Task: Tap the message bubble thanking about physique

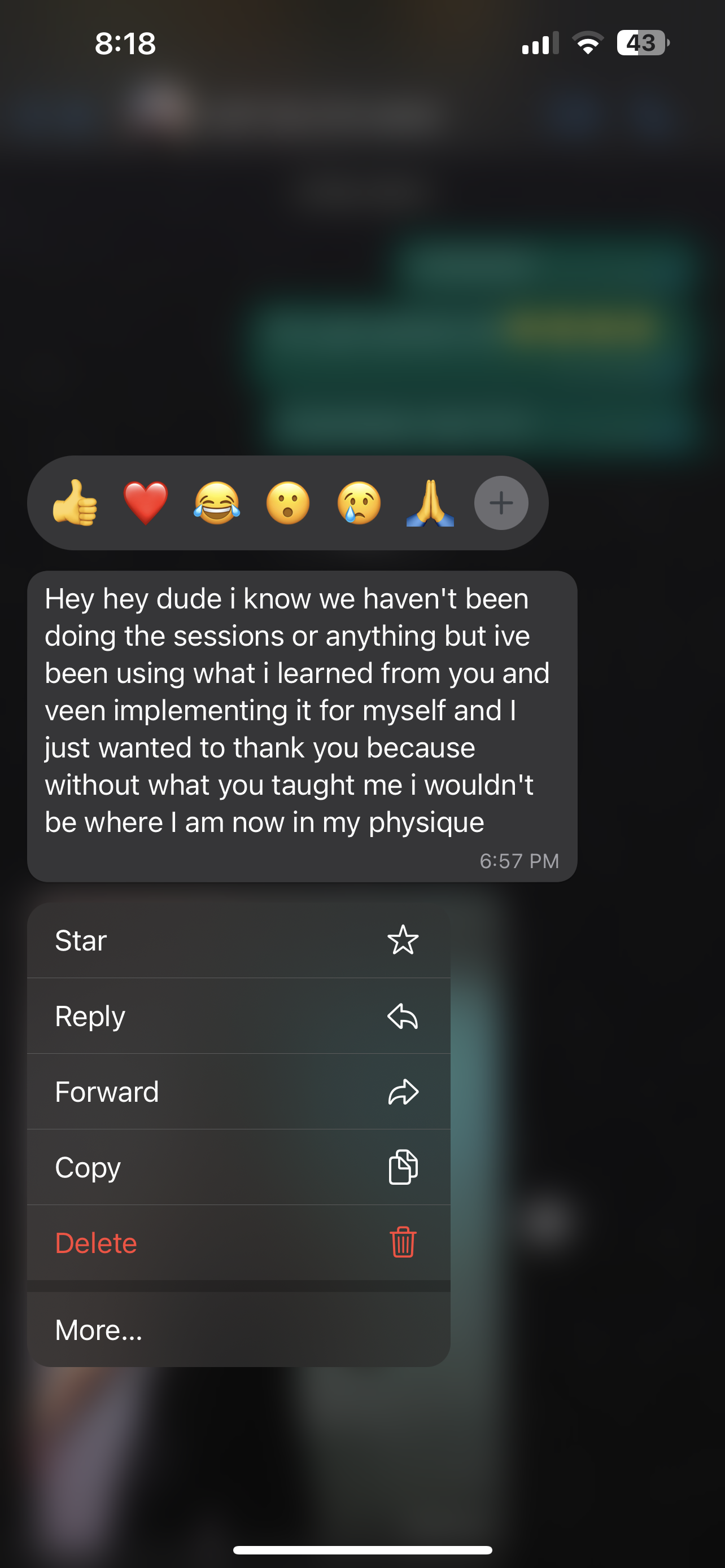Action: pos(302,726)
